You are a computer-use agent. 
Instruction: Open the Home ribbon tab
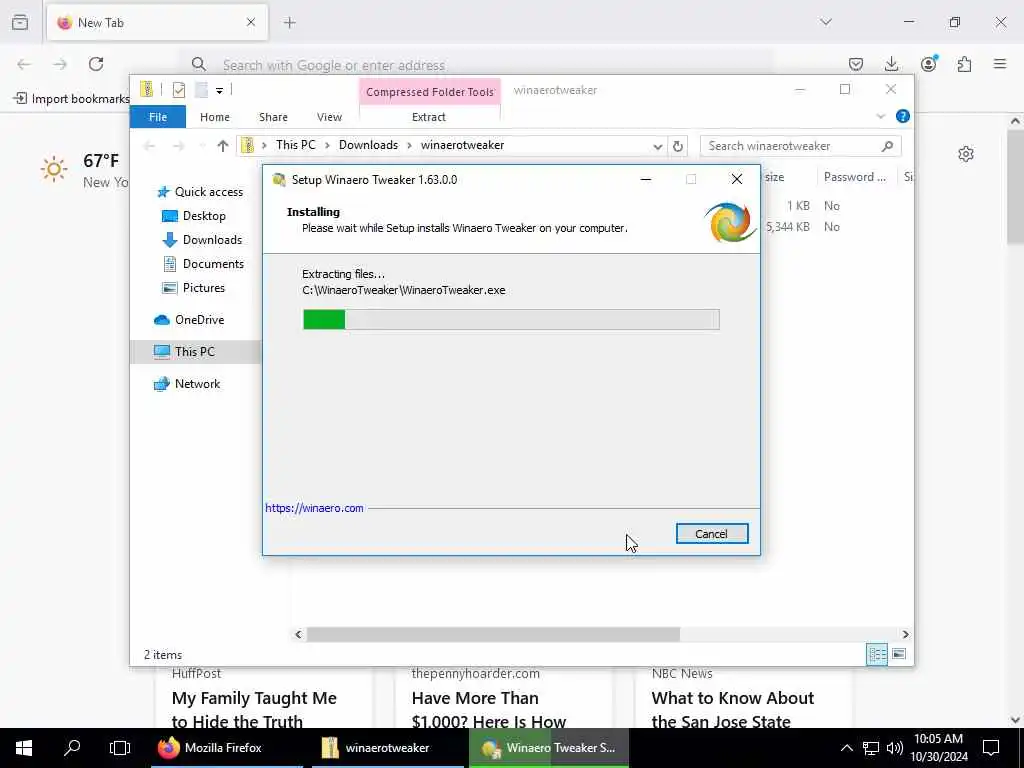pyautogui.click(x=215, y=117)
